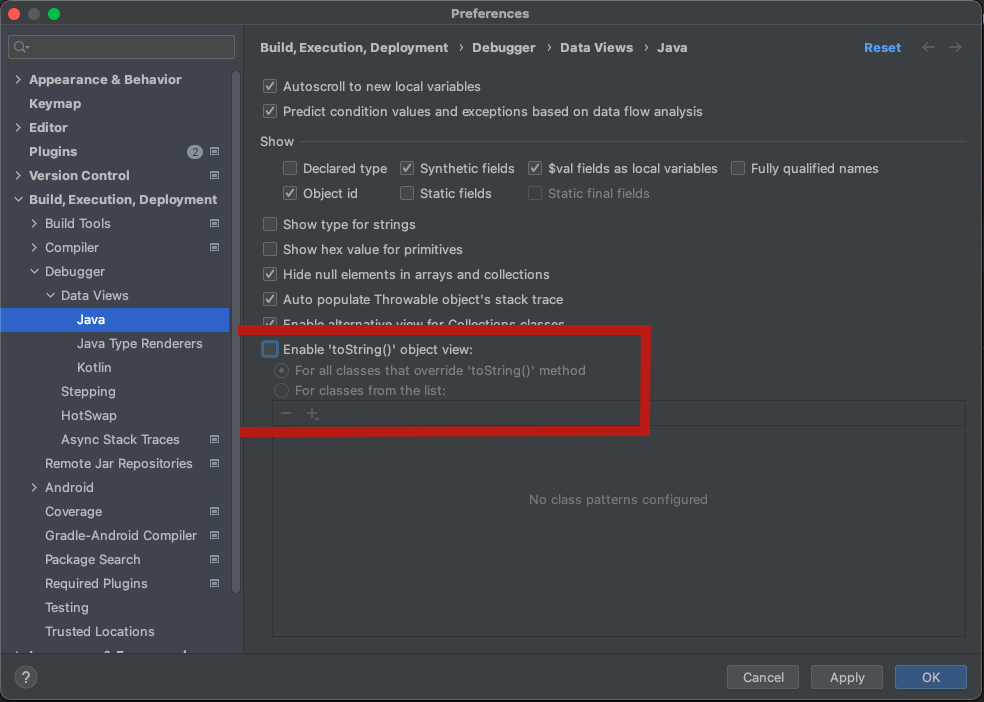Click the help question mark icon
984x702 pixels.
coord(27,677)
